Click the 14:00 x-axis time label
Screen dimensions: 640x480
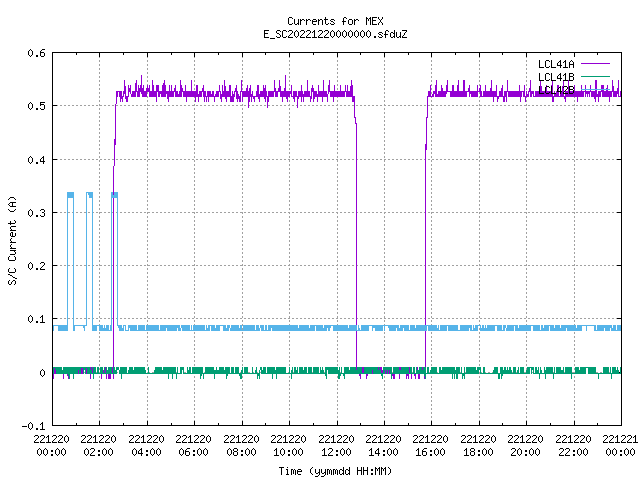click(383, 452)
